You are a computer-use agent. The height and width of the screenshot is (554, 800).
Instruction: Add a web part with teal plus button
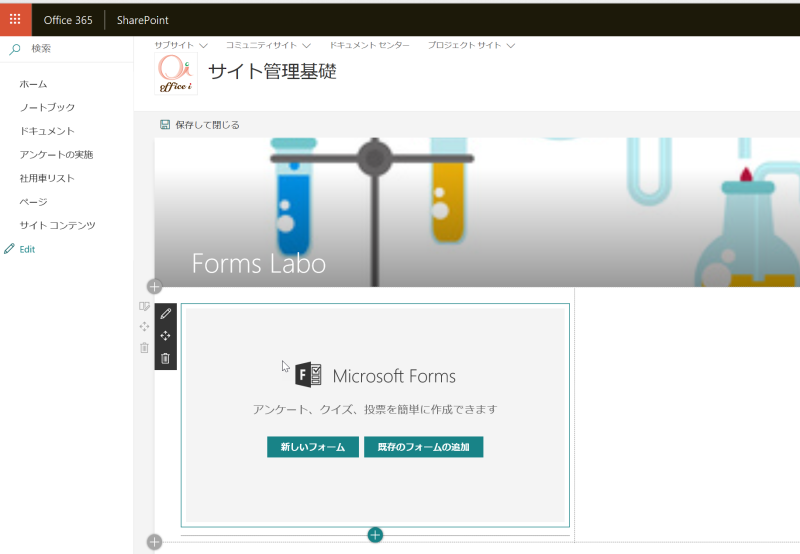[x=375, y=535]
